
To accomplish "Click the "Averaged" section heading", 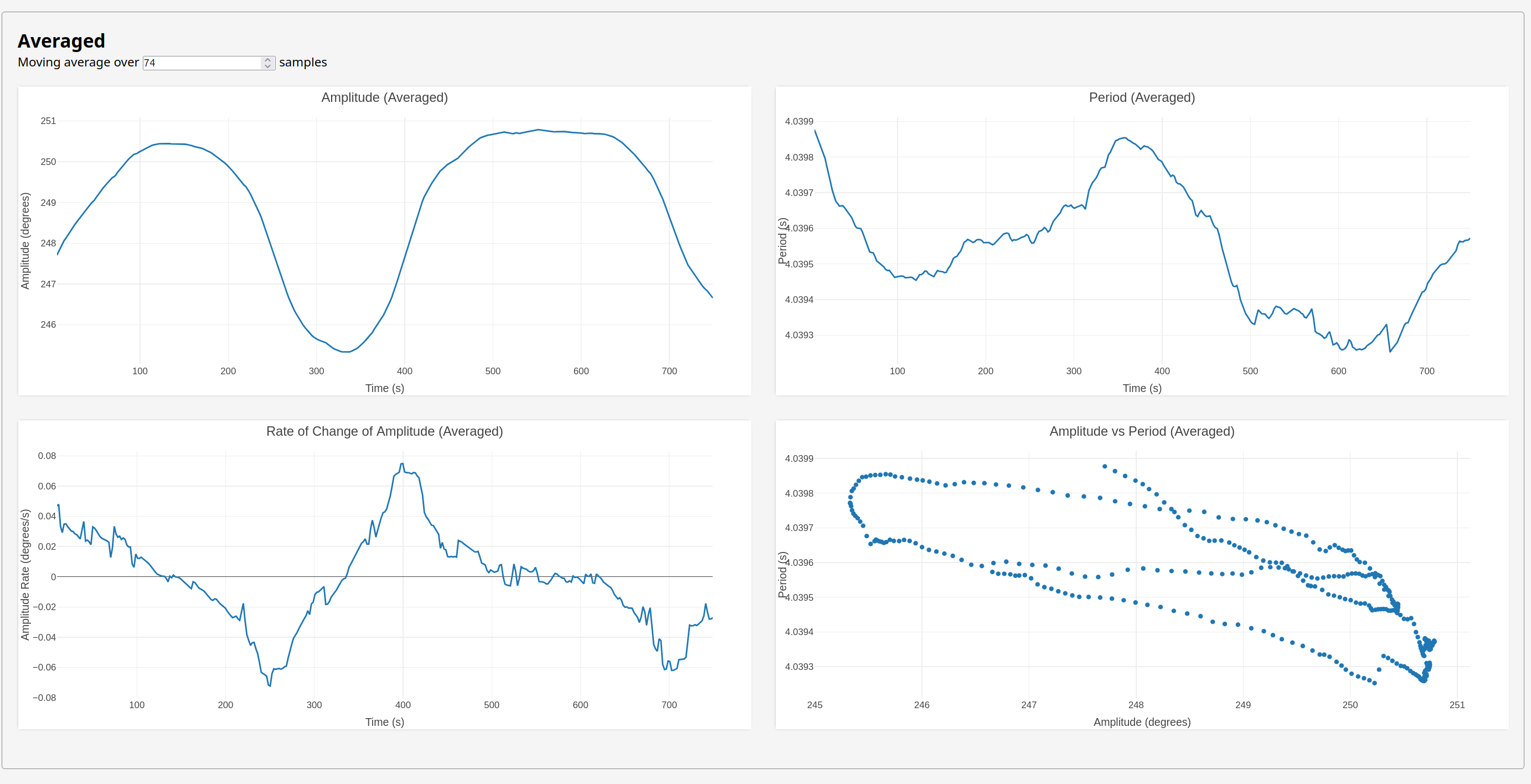I will tap(61, 41).
